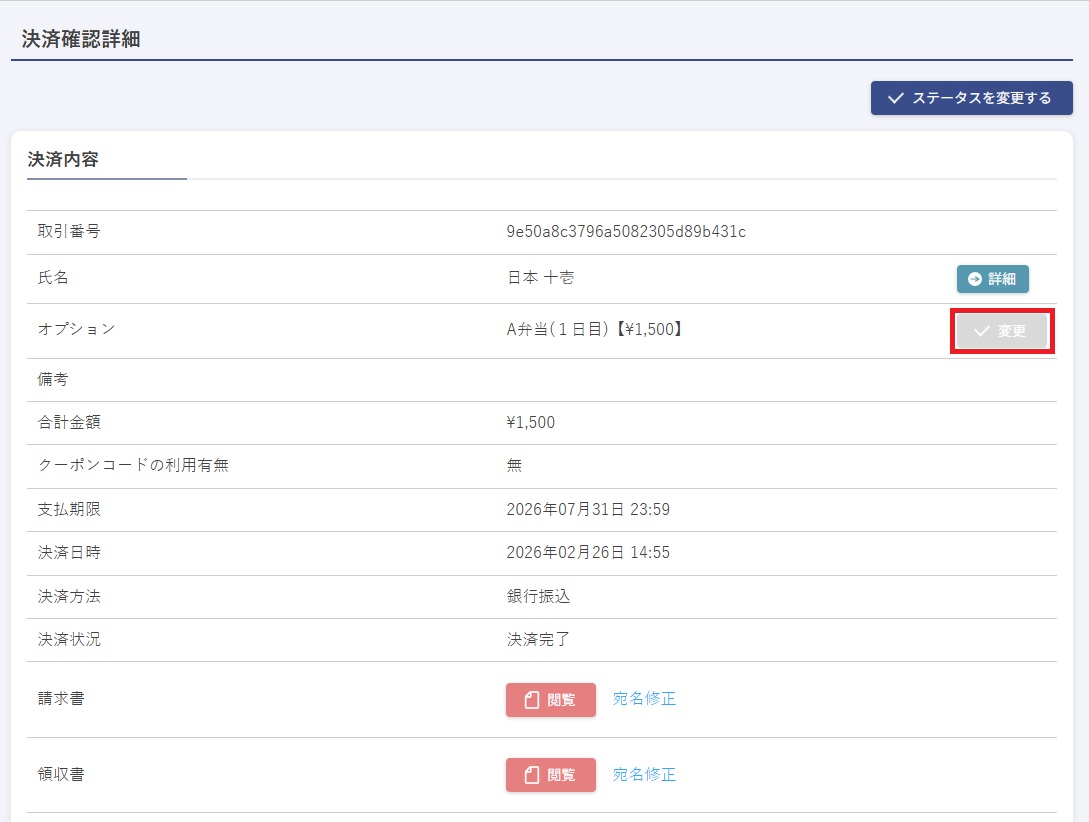
Task: Click checkmark icon in ステータスを変更する button
Action: coord(896,98)
